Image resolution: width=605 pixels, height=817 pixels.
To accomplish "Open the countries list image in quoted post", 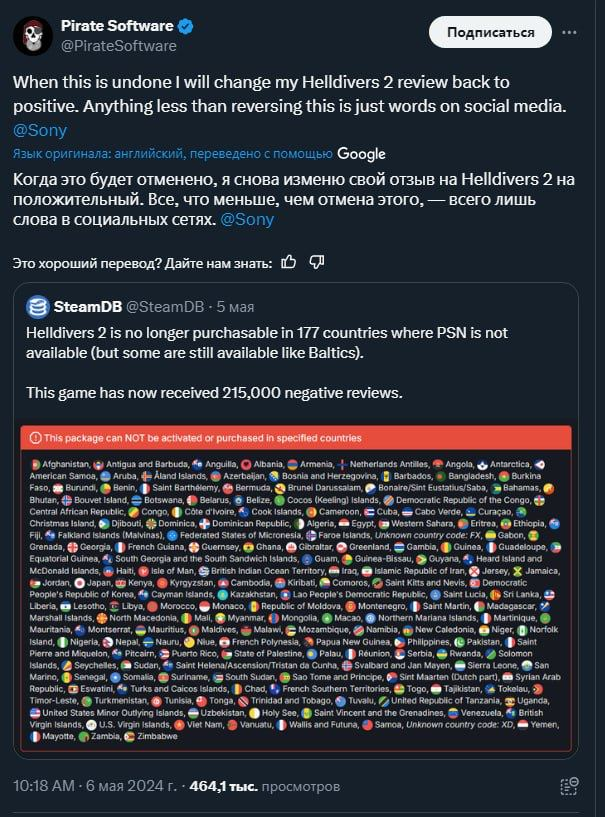I will pos(296,589).
